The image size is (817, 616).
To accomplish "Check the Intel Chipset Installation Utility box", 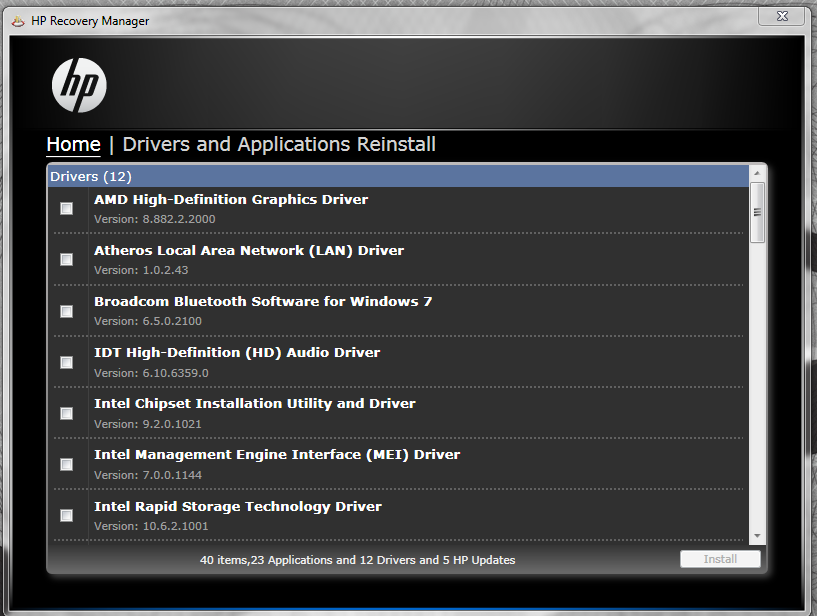I will point(67,413).
